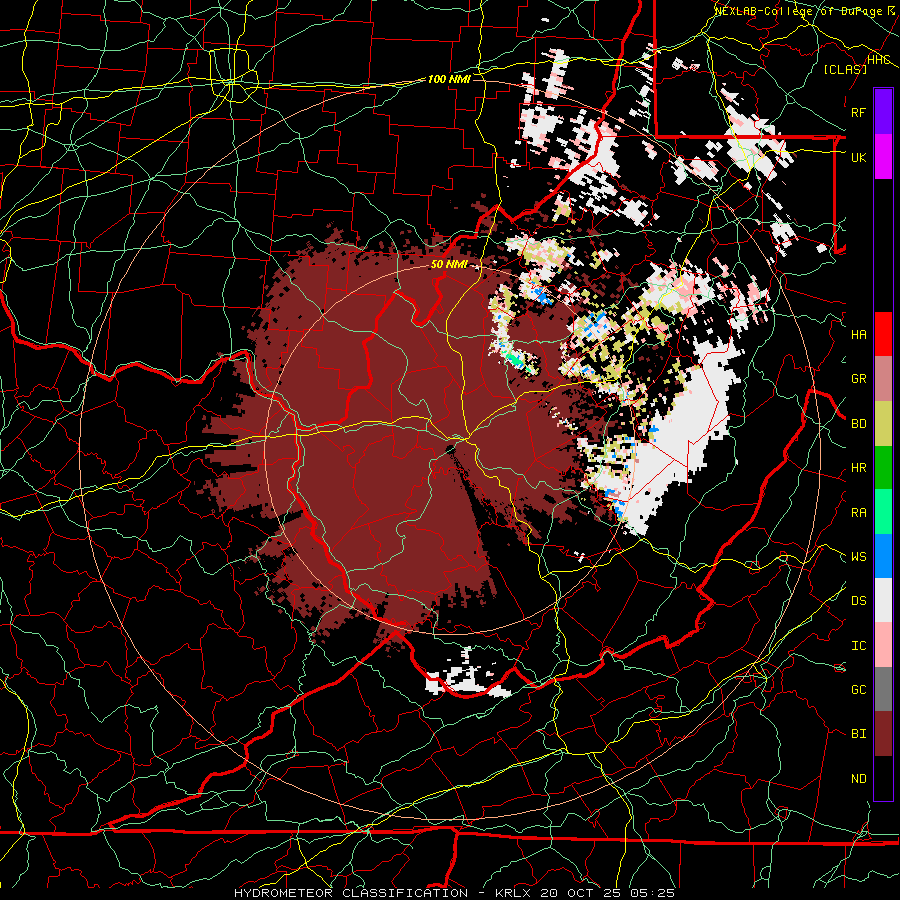This screenshot has width=900, height=900.
Task: Click the BD olive legend color swatch
Action: tap(883, 424)
